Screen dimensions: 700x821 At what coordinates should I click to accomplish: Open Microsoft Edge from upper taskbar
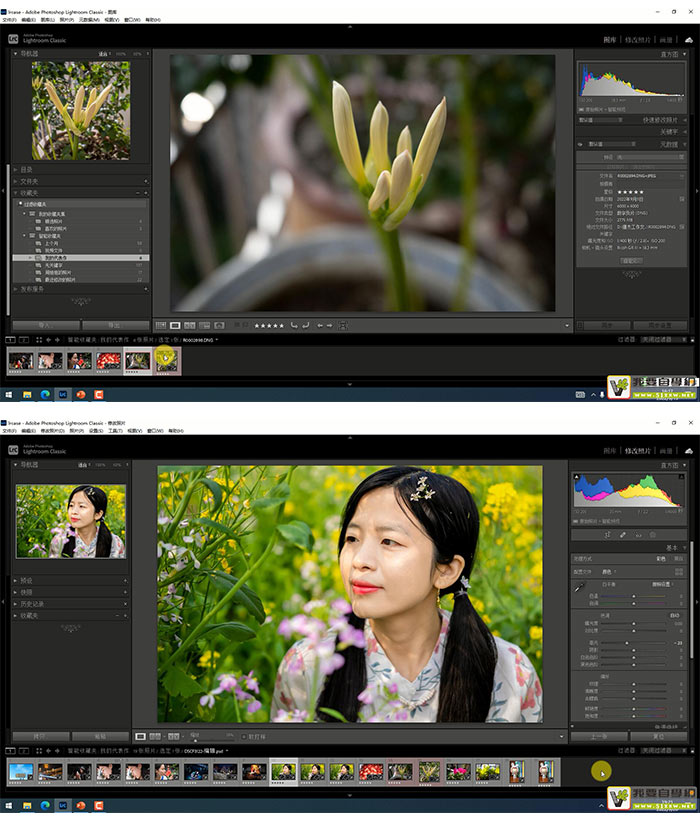[45, 395]
